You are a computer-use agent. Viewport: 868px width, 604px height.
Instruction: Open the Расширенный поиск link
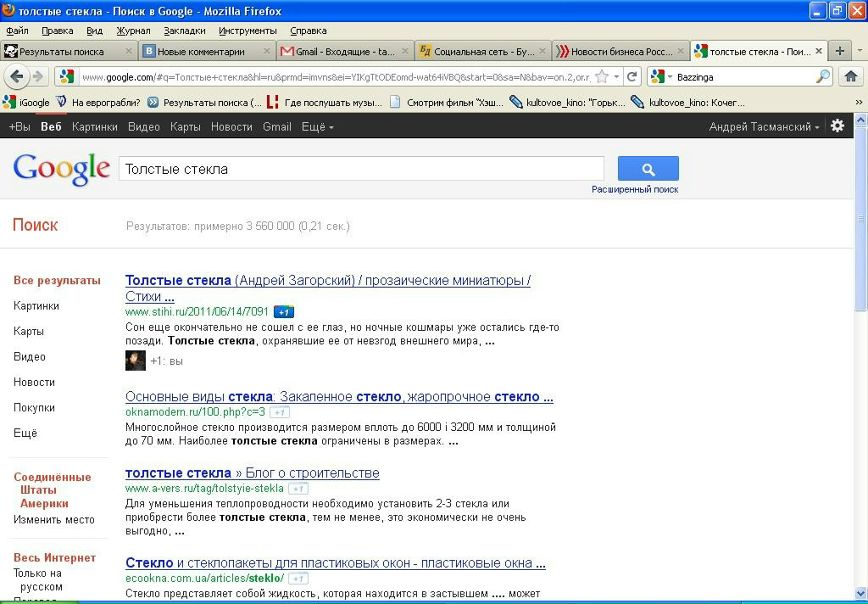point(634,189)
